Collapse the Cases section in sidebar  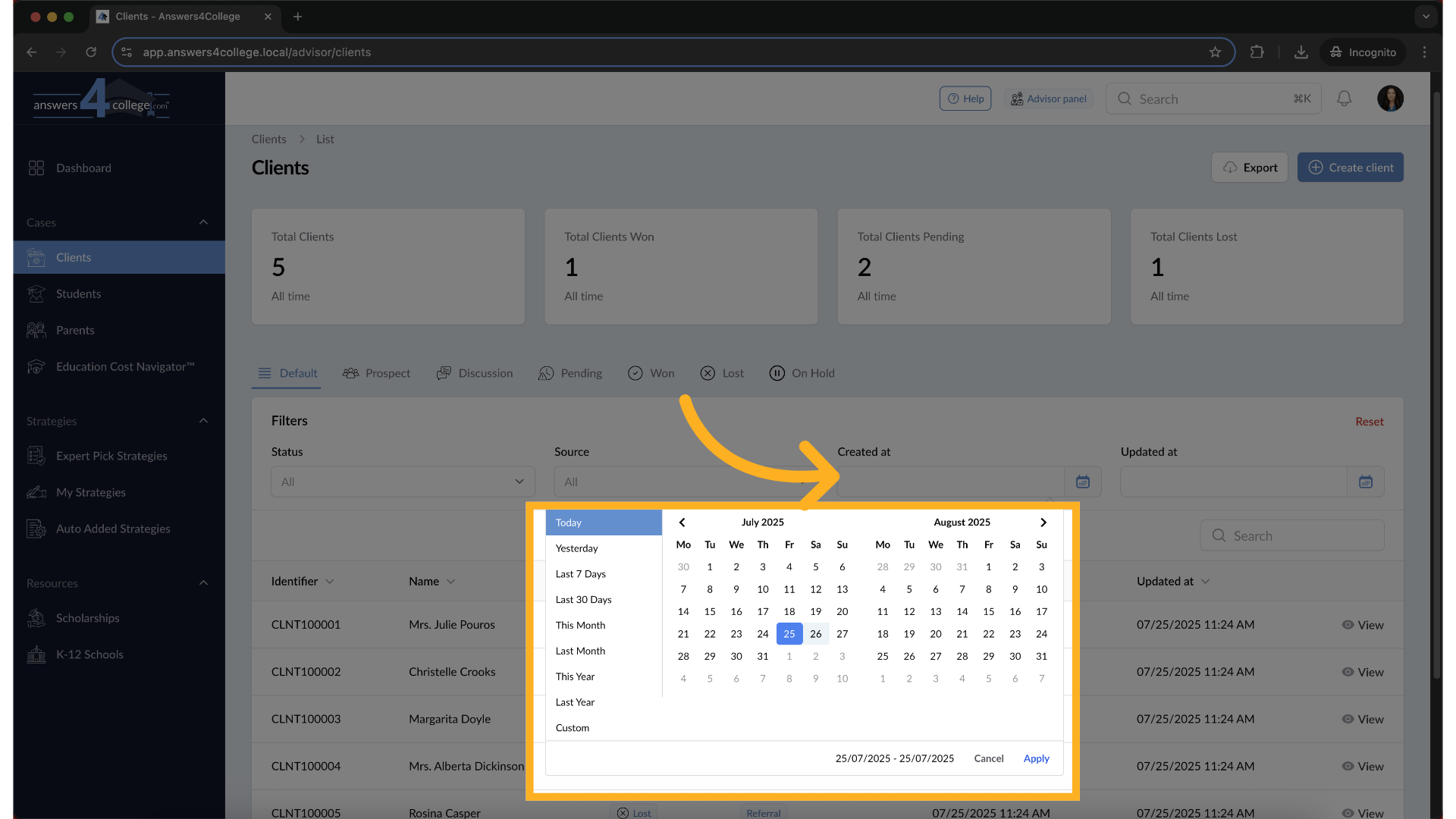[x=203, y=222]
